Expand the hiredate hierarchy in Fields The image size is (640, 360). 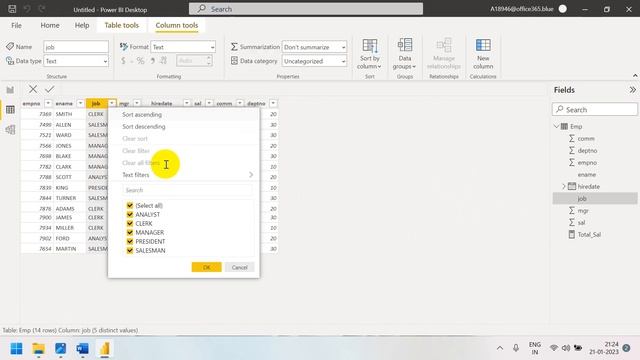point(564,187)
